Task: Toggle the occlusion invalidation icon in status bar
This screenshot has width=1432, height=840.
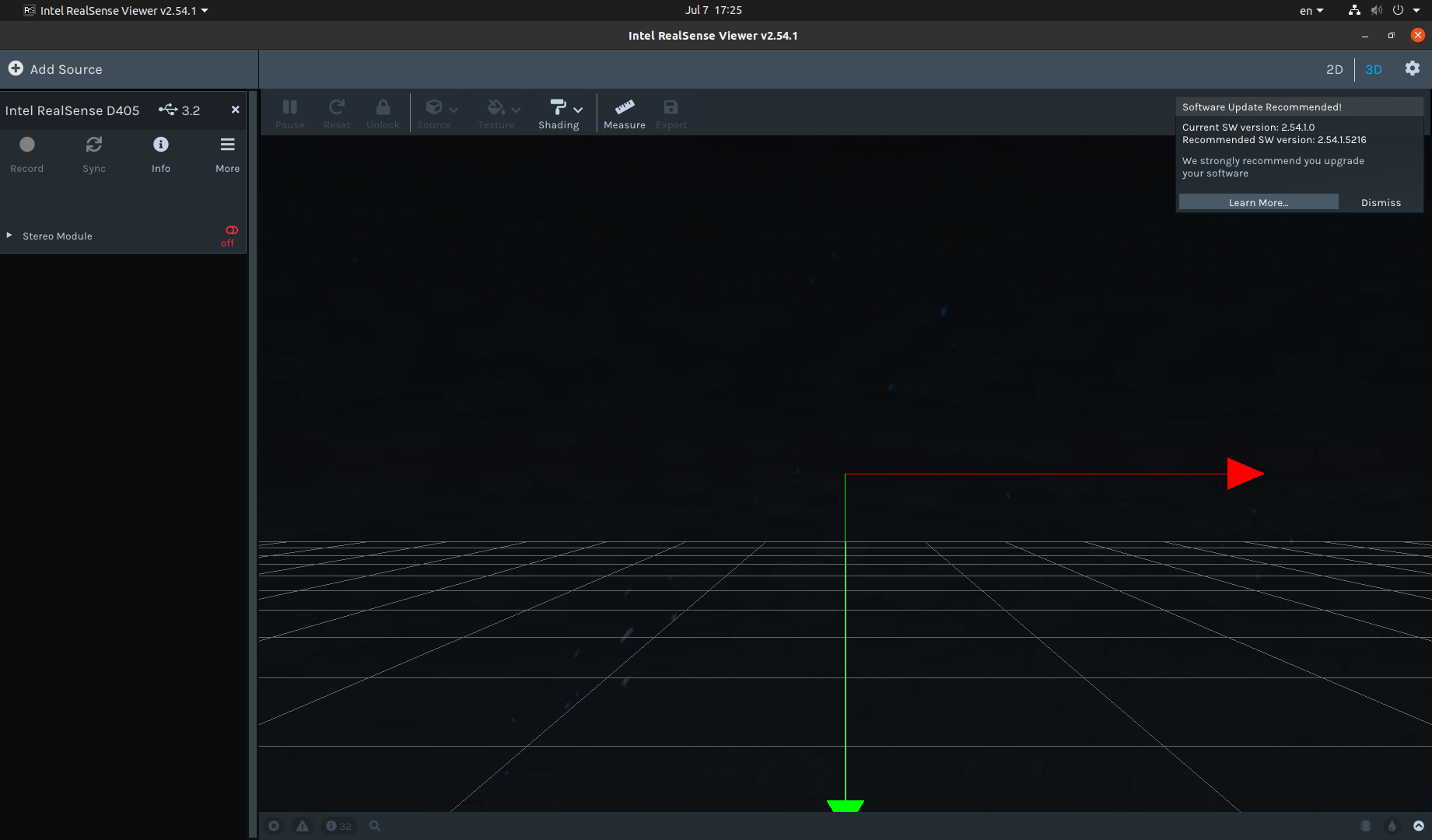Action: pyautogui.click(x=1367, y=825)
